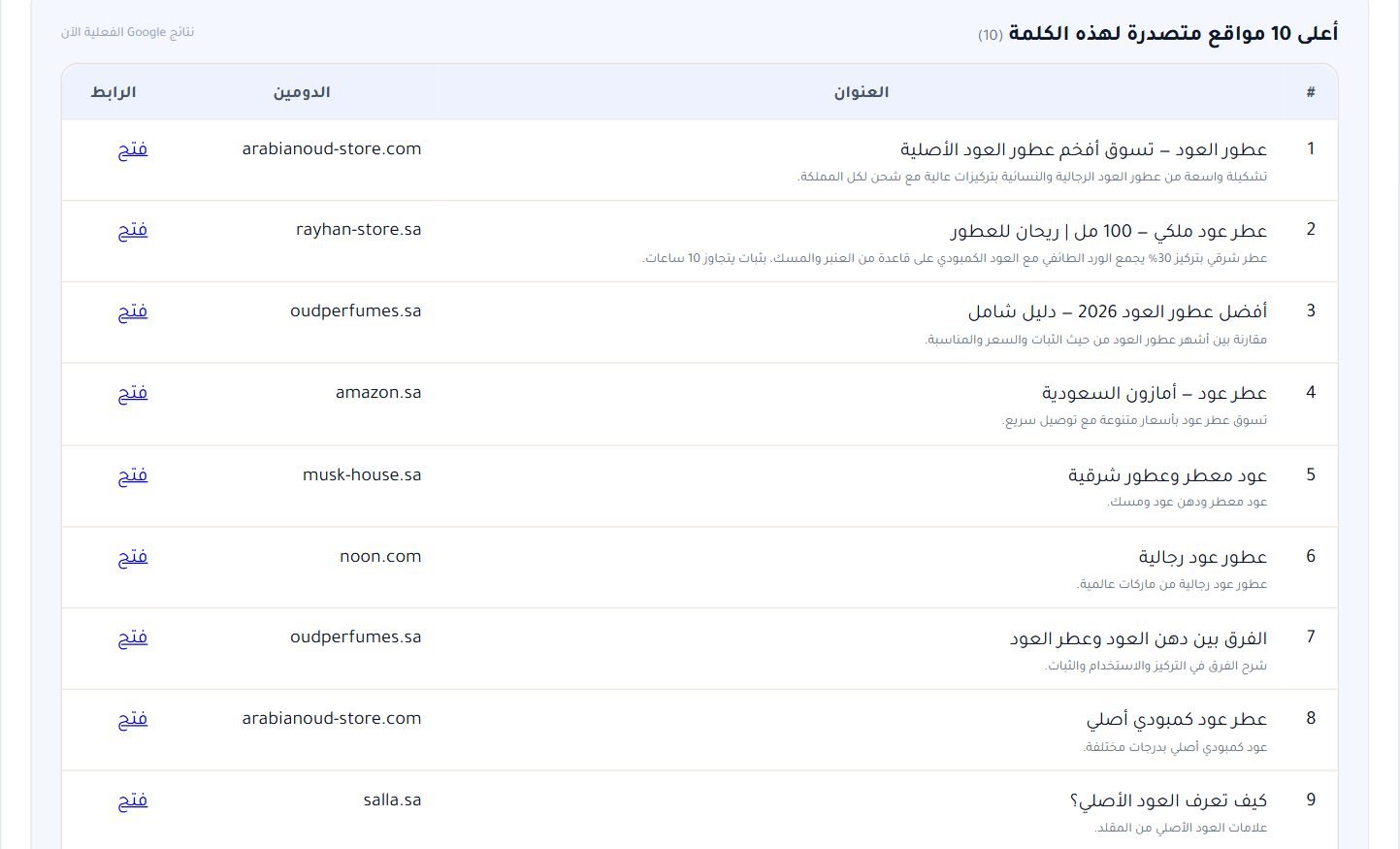Viewport: 1400px width, 849px height.
Task: Select title عطور عود رجالية
Action: tap(1203, 557)
